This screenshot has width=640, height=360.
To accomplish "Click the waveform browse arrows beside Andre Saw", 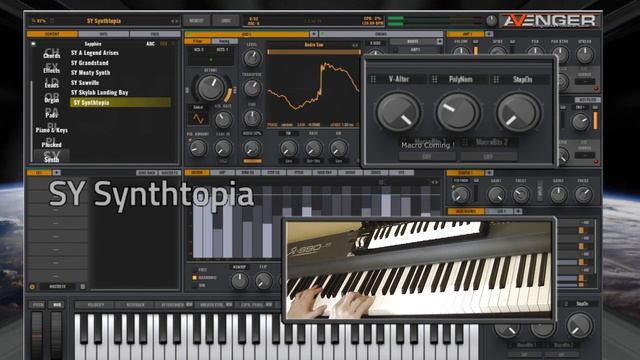I will point(355,45).
